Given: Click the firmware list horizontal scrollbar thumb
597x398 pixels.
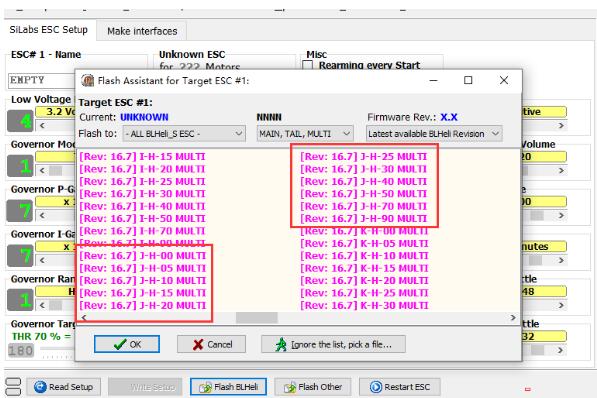Looking at the screenshot, I should (257, 318).
